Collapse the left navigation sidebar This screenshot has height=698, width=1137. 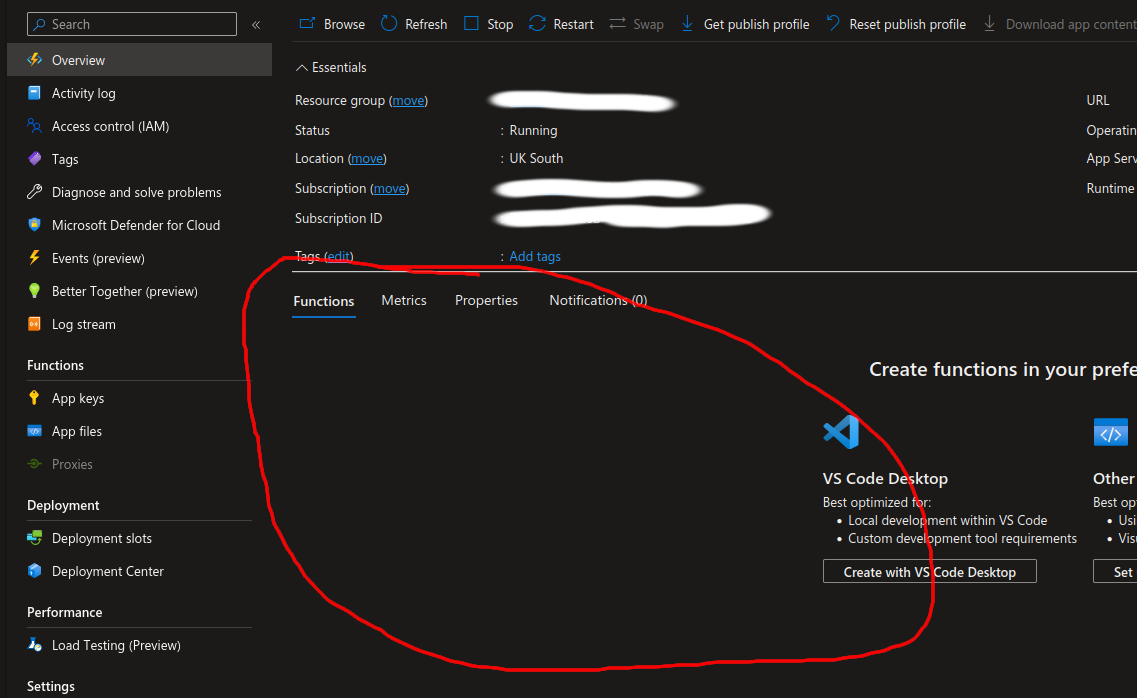(256, 24)
